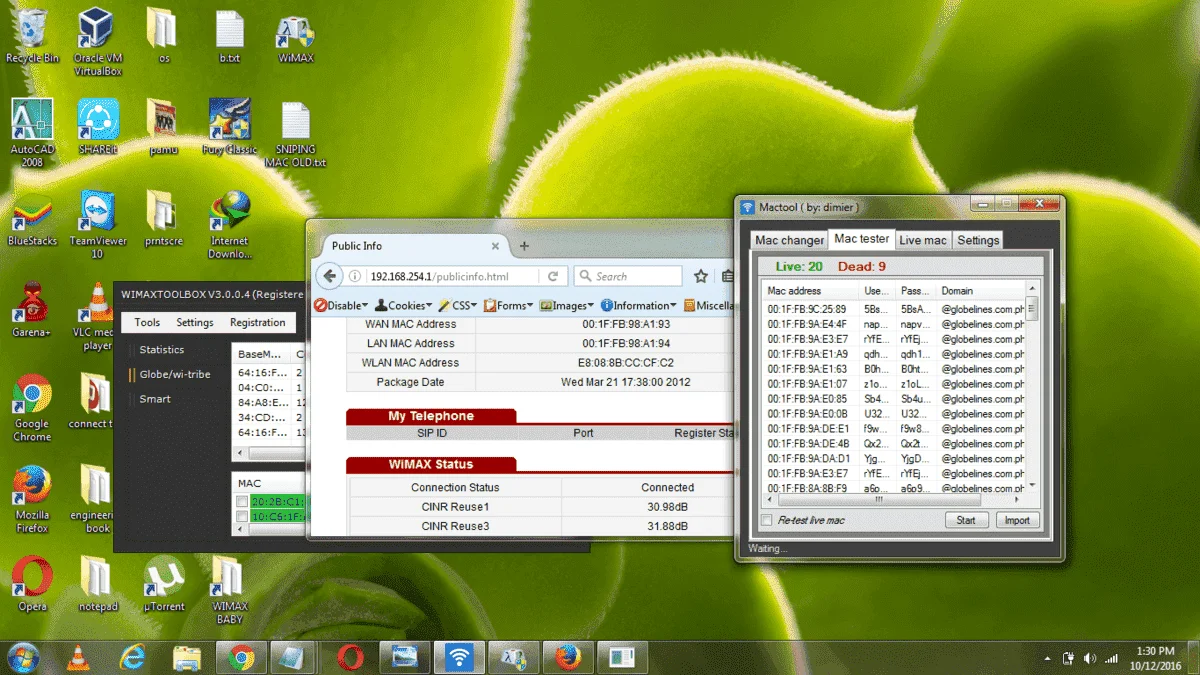Select Smart in WIMAXTOOLBOX sidebar
Viewport: 1200px width, 675px height.
[x=155, y=398]
